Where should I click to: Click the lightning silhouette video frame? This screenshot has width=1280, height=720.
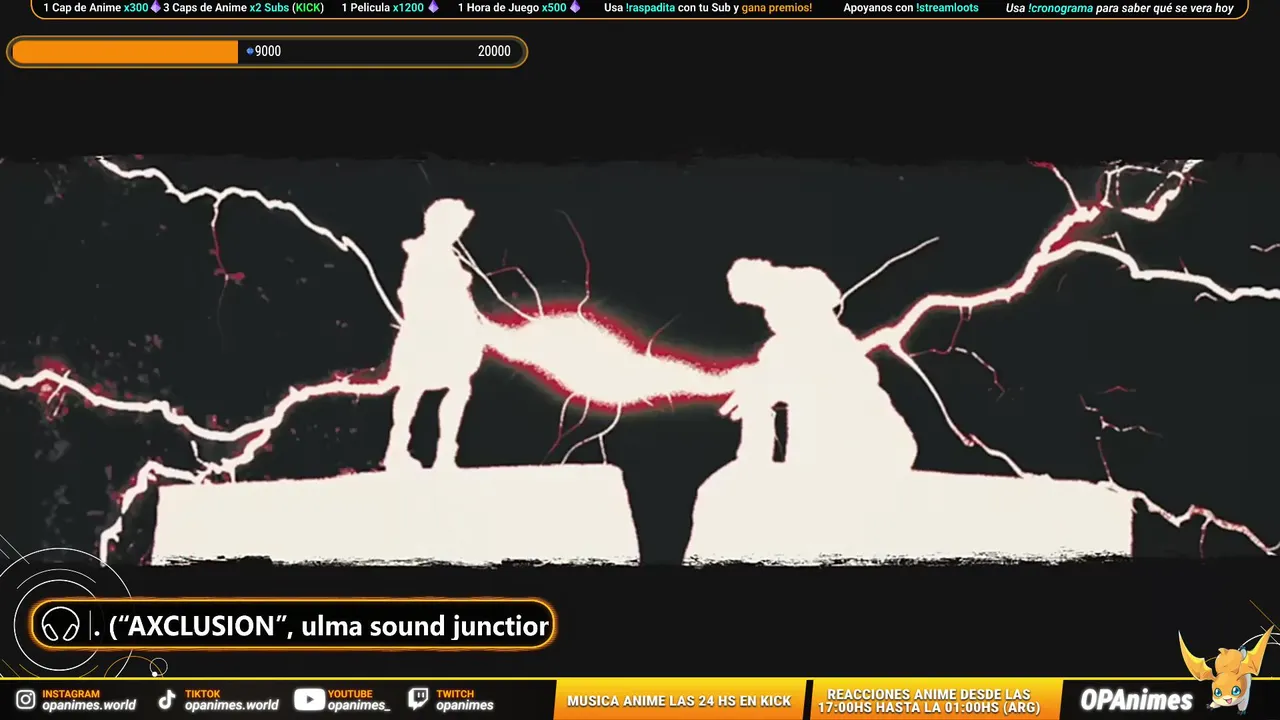pyautogui.click(x=640, y=360)
